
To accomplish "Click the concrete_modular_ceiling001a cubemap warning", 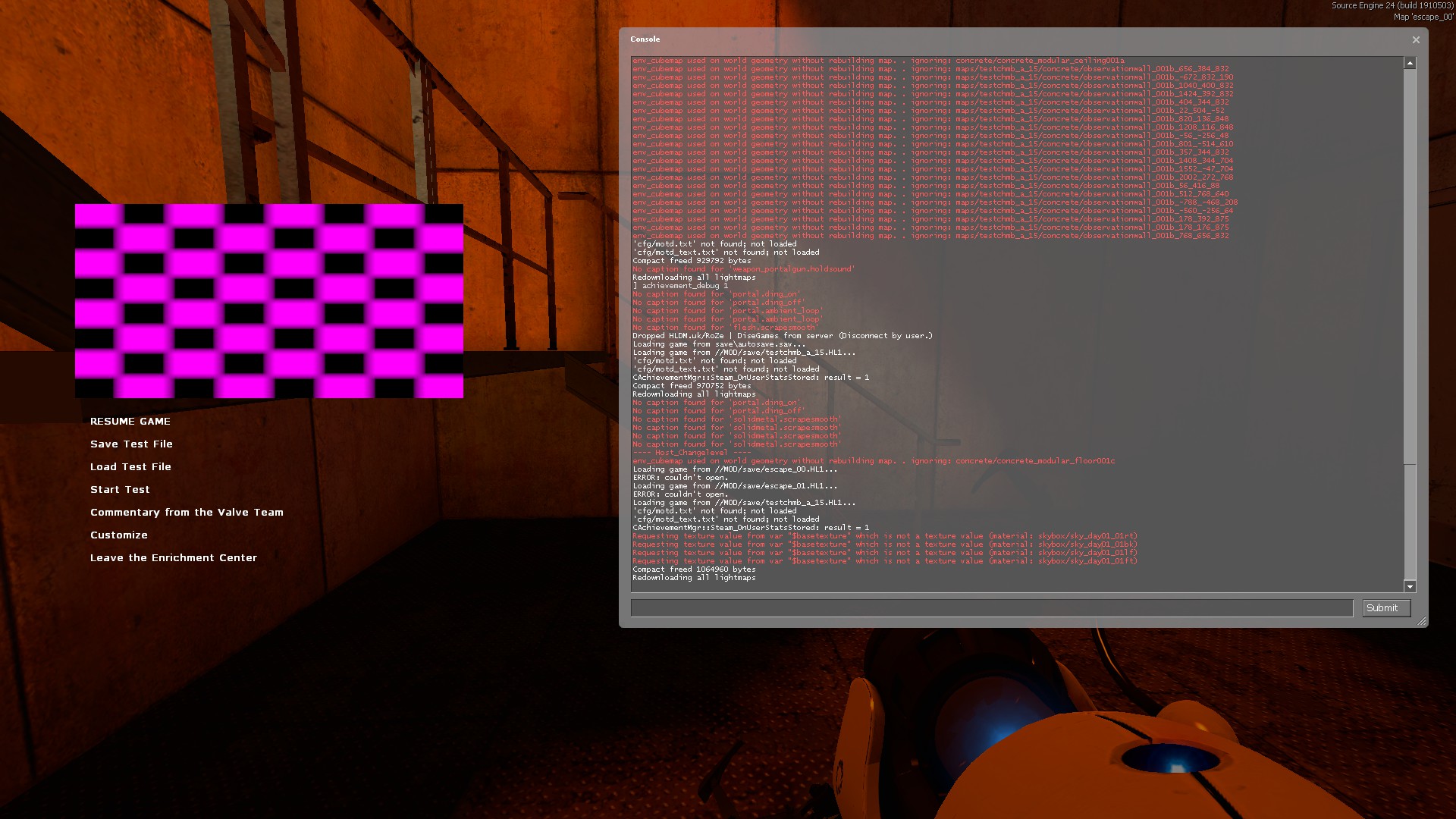I will click(878, 61).
